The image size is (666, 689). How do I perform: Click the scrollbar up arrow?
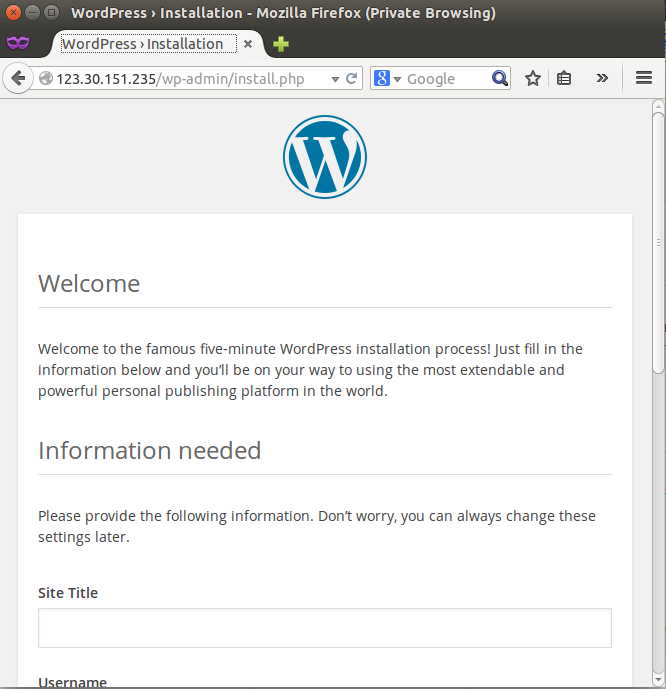(x=658, y=106)
